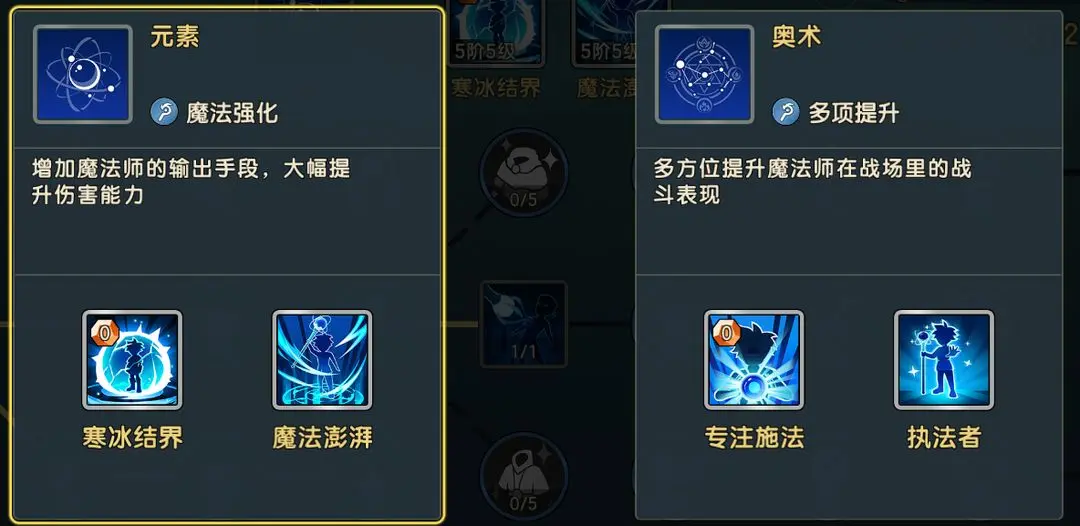
Task: Select the panda talent node showing 0/5
Action: tap(523, 171)
